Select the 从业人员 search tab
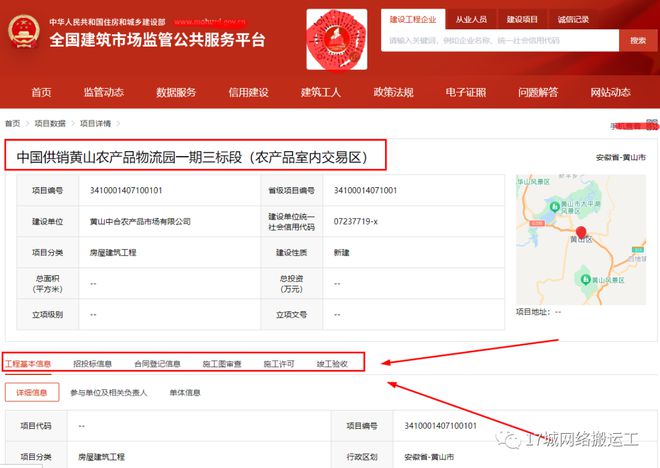This screenshot has width=660, height=468. point(471,19)
